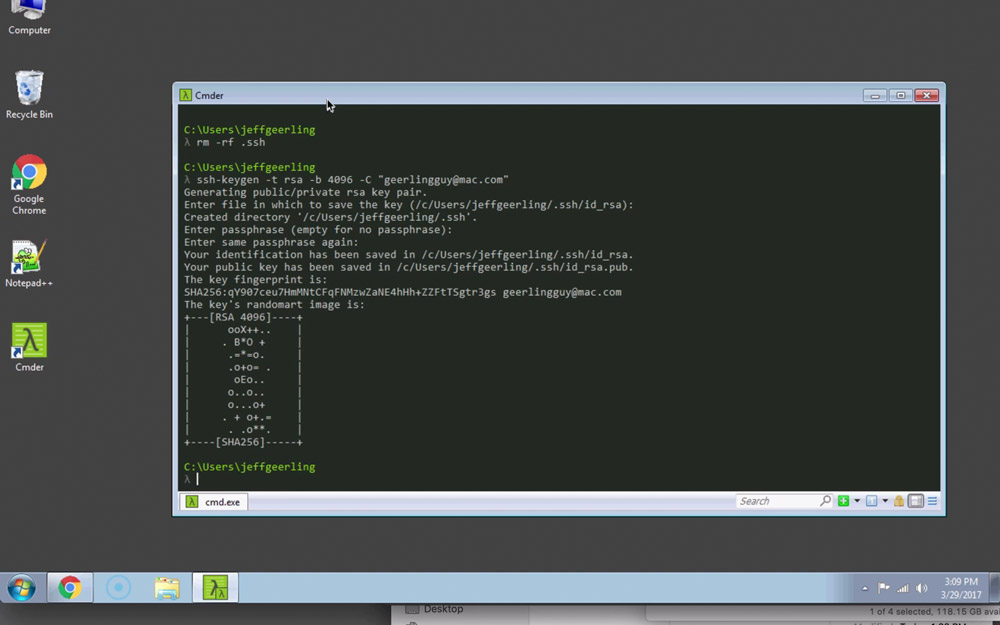1000x625 pixels.
Task: Open File Explorer from the taskbar
Action: (x=166, y=587)
